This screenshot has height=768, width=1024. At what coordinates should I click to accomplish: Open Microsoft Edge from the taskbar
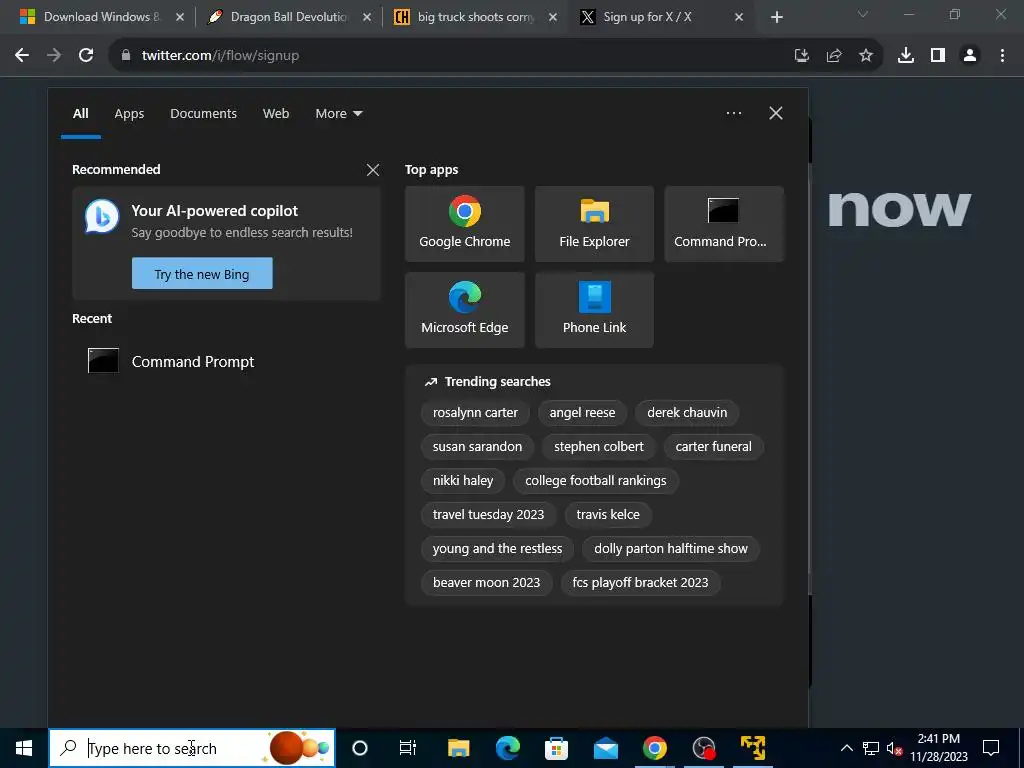click(x=507, y=748)
